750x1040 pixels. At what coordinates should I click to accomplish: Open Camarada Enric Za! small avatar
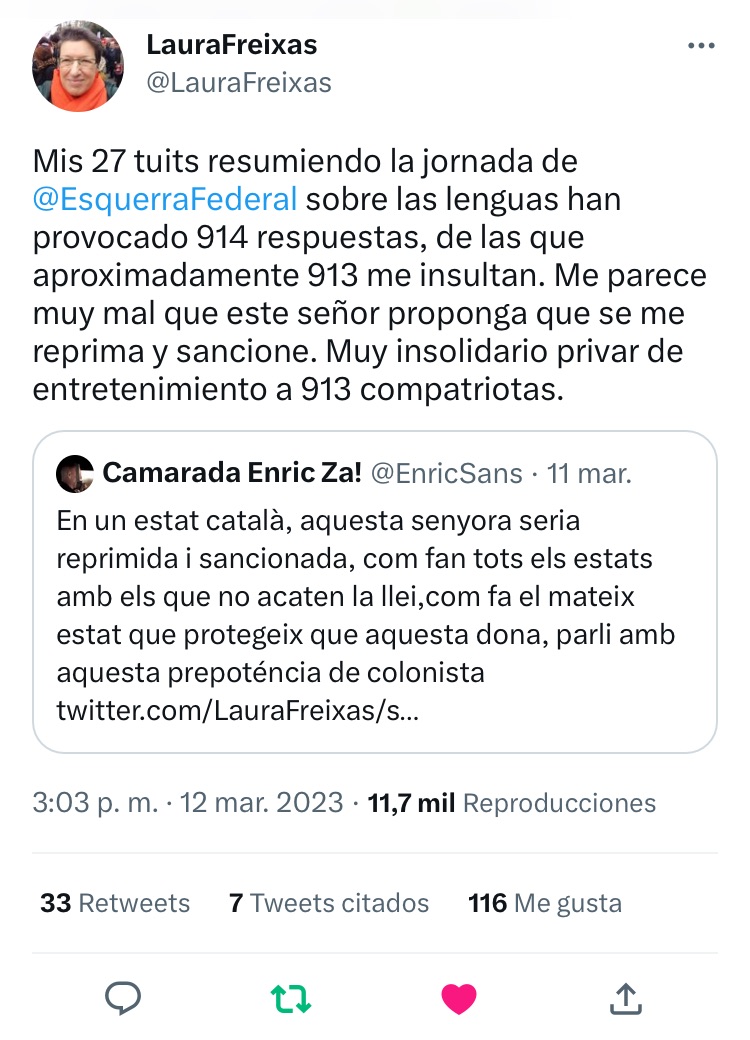76,473
